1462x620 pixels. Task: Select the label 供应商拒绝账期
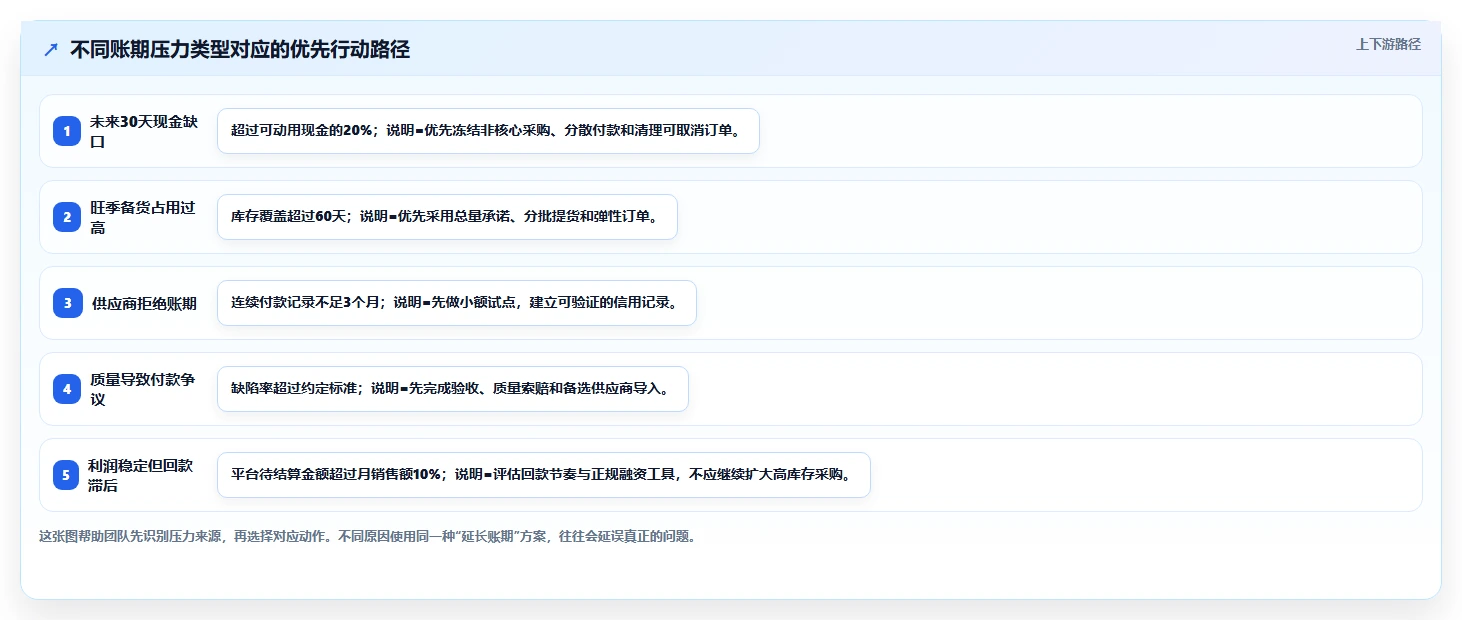(144, 303)
